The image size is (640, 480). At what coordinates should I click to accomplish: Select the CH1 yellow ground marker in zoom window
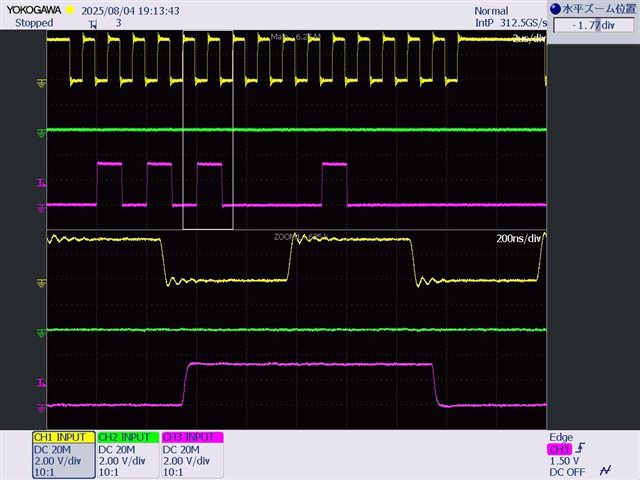(41, 283)
